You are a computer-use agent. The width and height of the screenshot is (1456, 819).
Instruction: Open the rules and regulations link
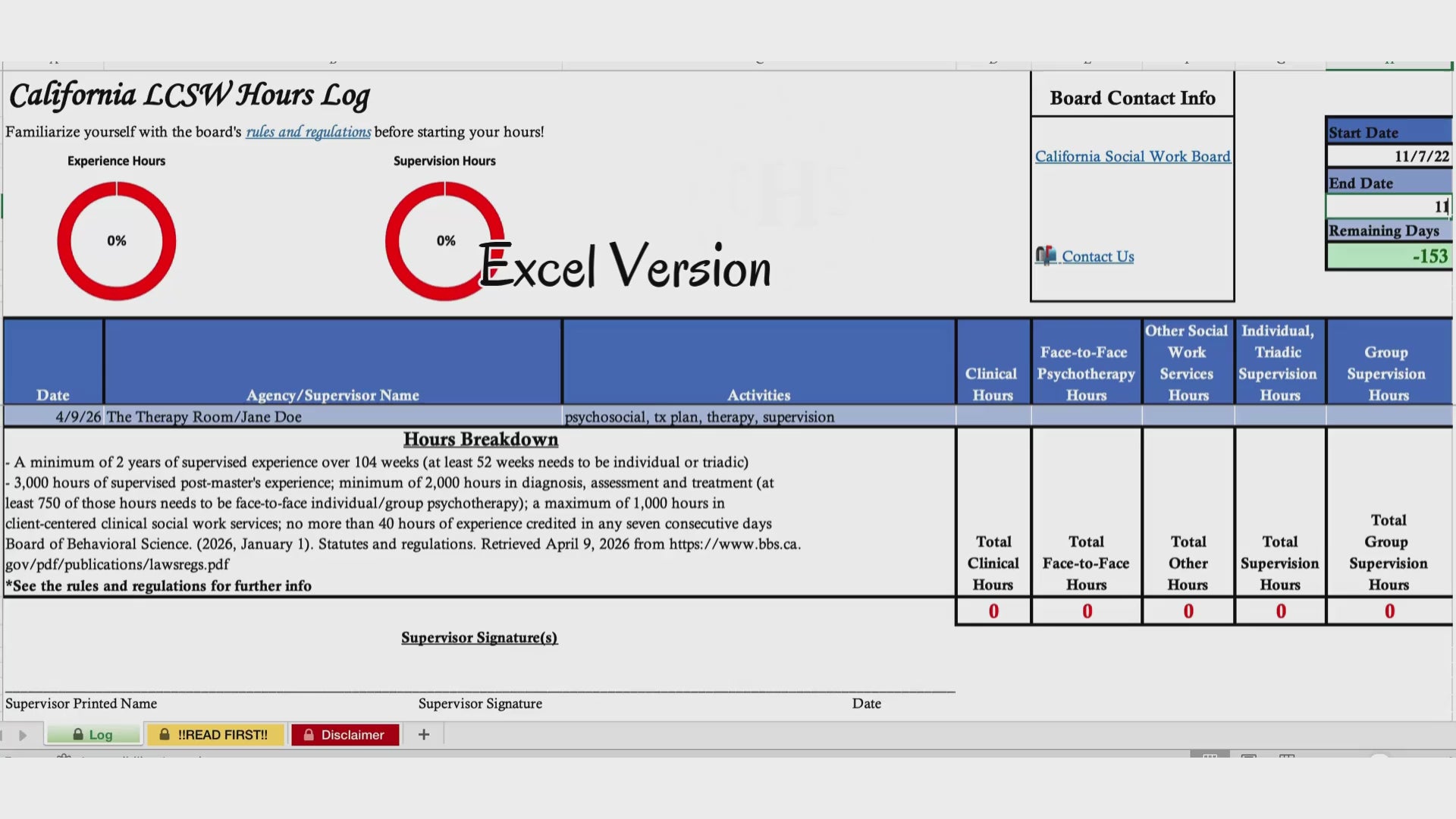(309, 132)
